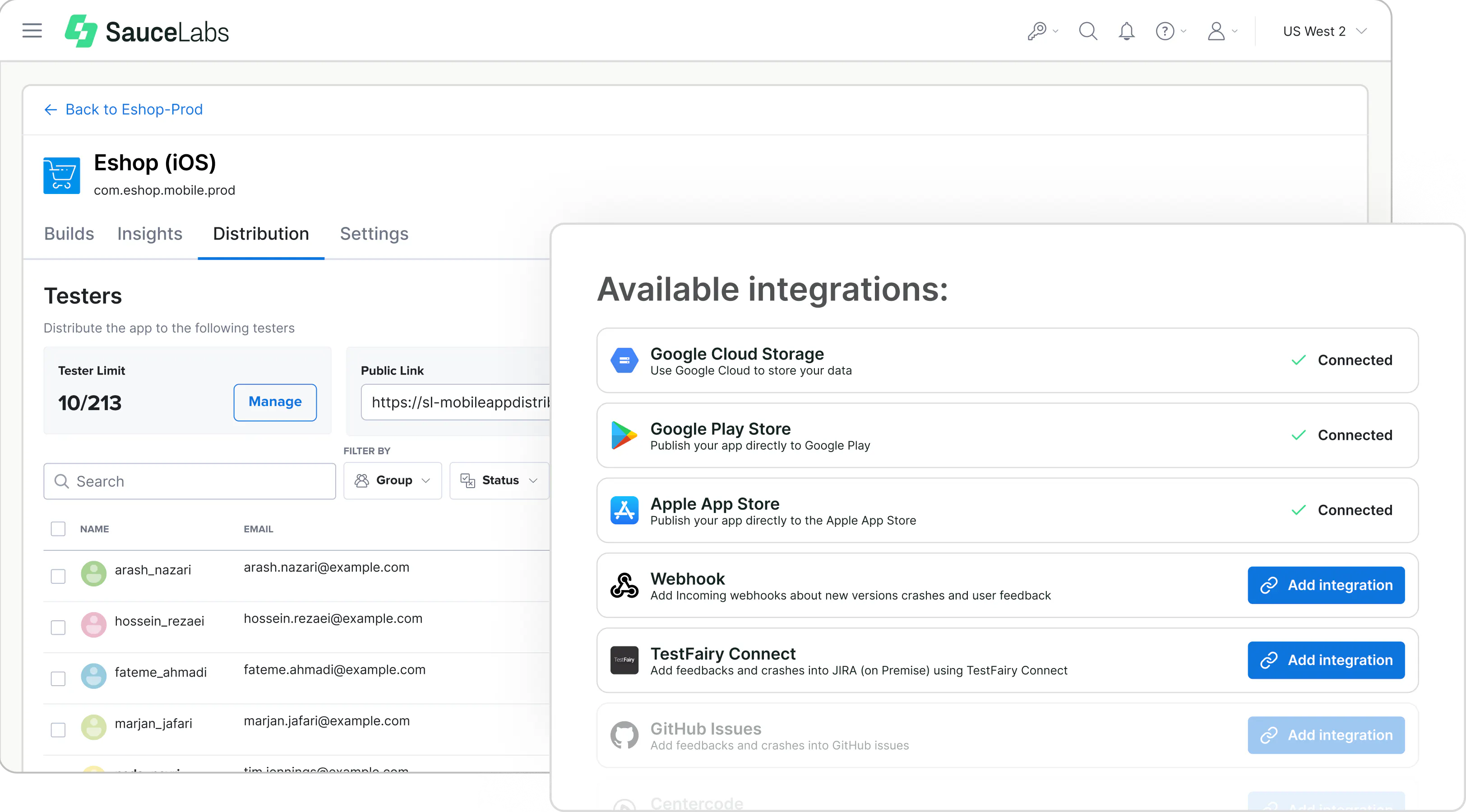Open the Settings tab
The height and width of the screenshot is (812, 1466).
(374, 234)
